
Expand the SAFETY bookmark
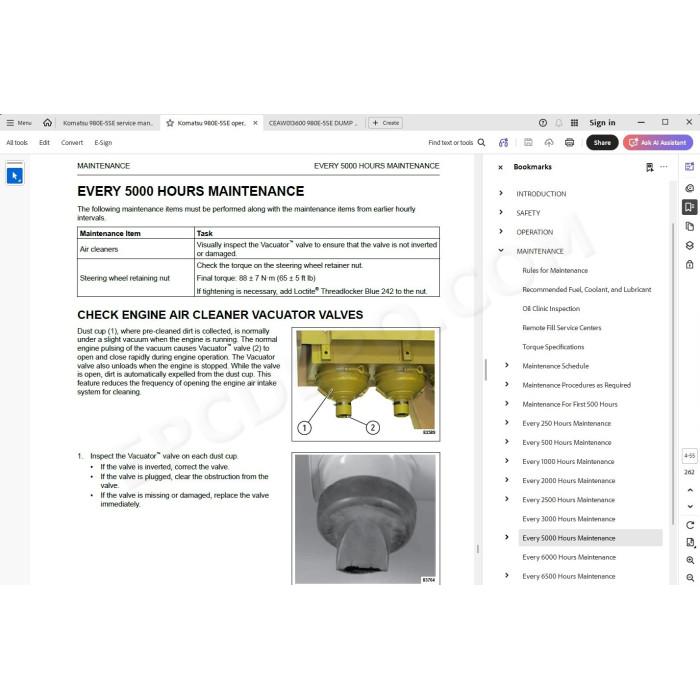point(501,212)
